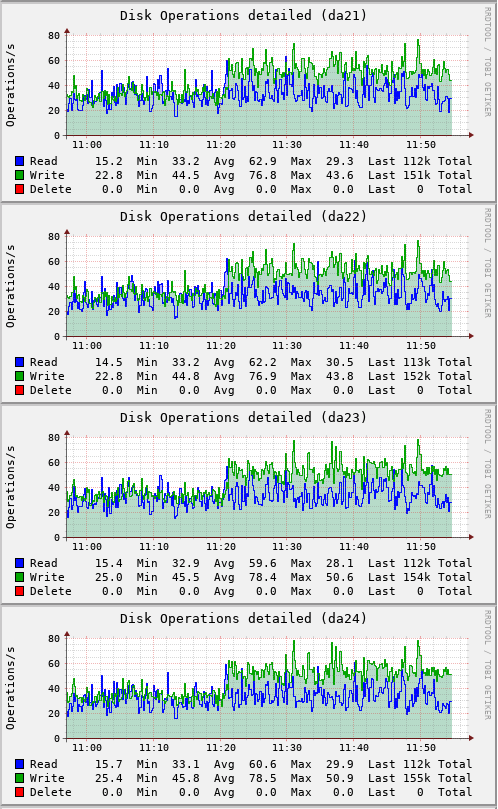The image size is (498, 809).
Task: Click the da23 Write Last value 50.6
Action: coord(340,577)
